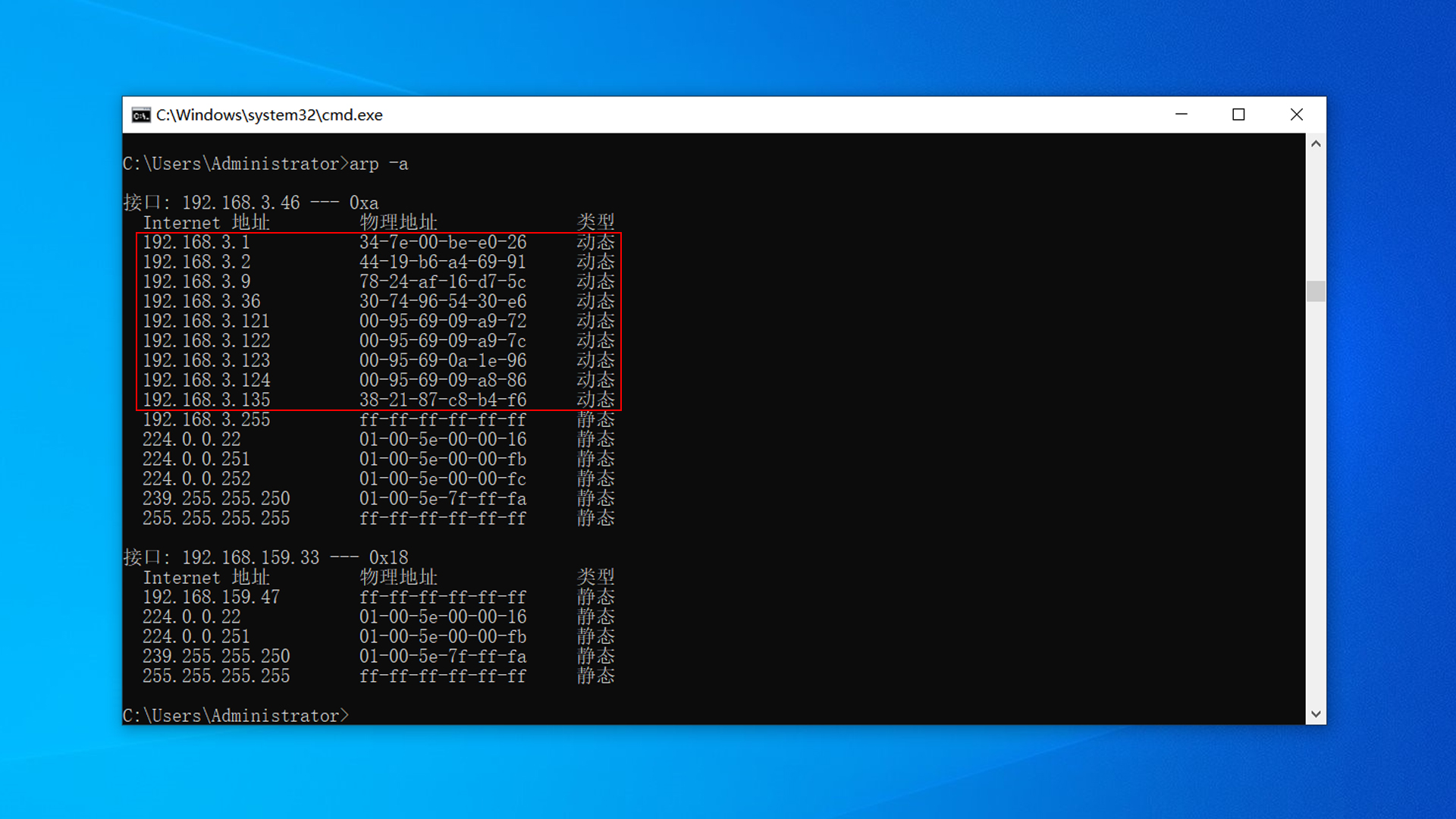Close the command prompt window
The width and height of the screenshot is (1456, 819).
coord(1296,115)
